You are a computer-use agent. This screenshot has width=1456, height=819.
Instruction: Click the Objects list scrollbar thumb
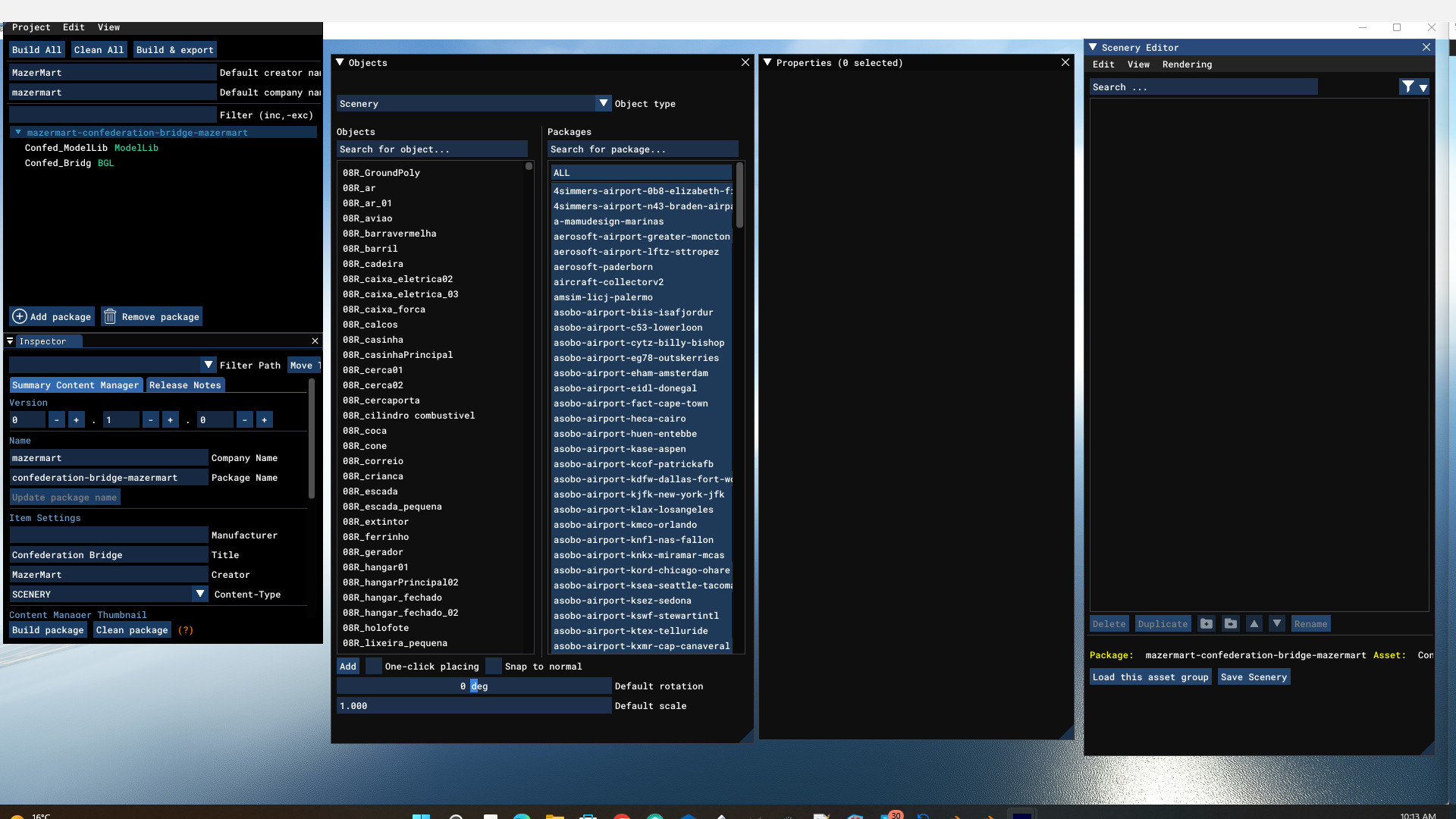click(x=529, y=166)
